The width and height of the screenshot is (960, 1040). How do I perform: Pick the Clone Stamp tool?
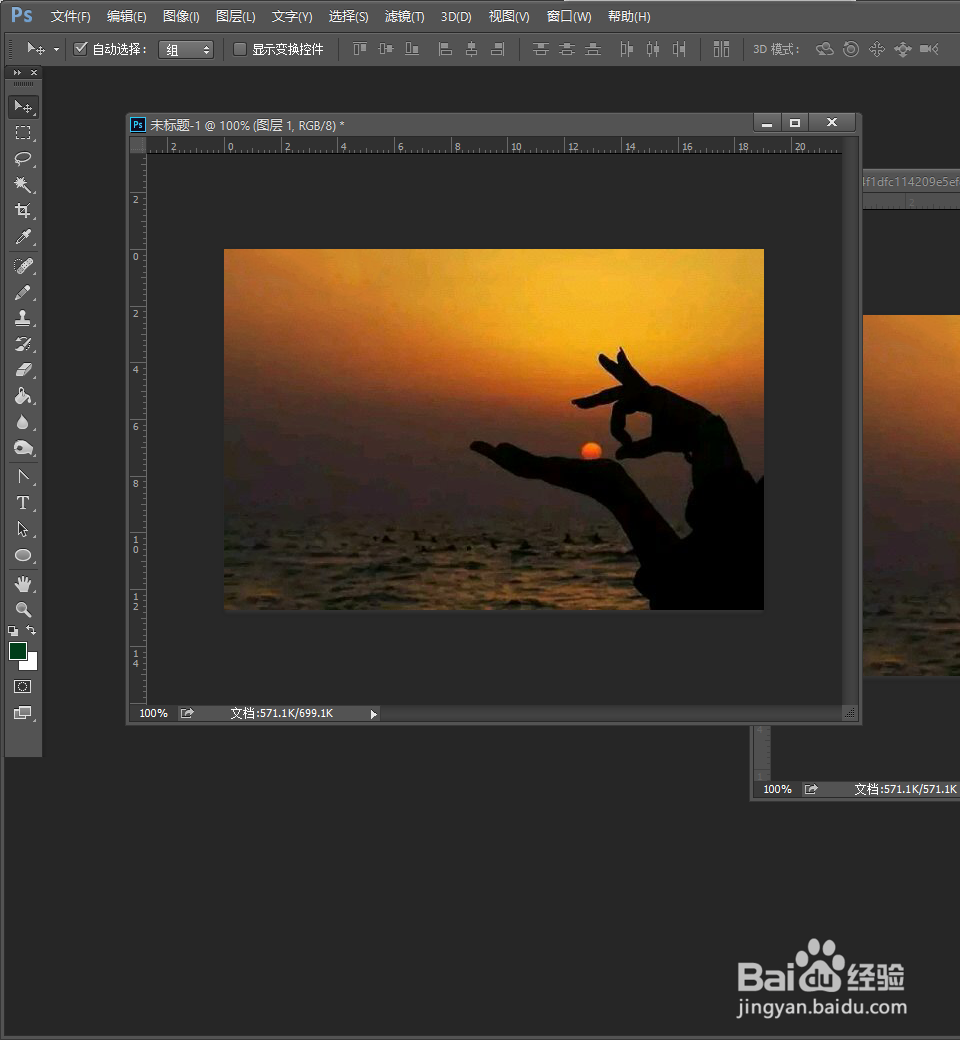click(x=24, y=318)
